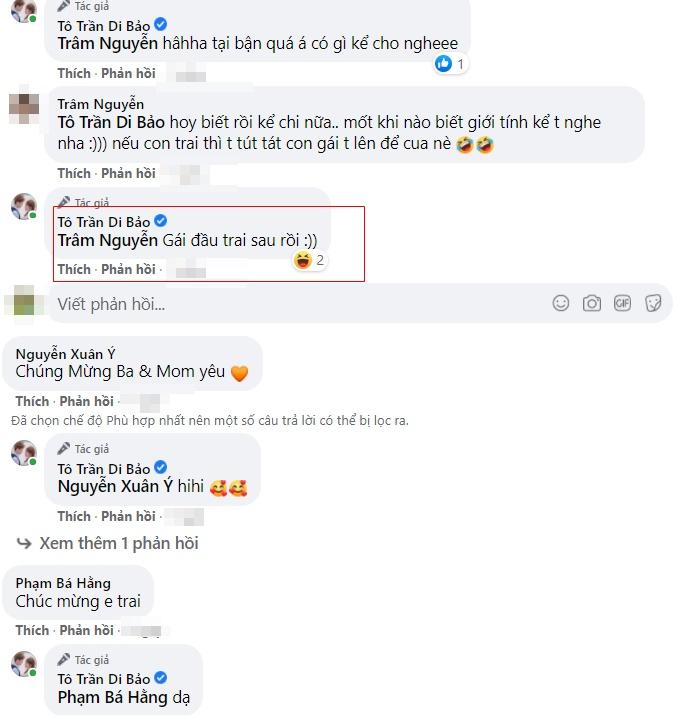Viewport: 676px width, 715px height.
Task: Open Trâm Nguyễn's profile picture
Action: coord(24,106)
